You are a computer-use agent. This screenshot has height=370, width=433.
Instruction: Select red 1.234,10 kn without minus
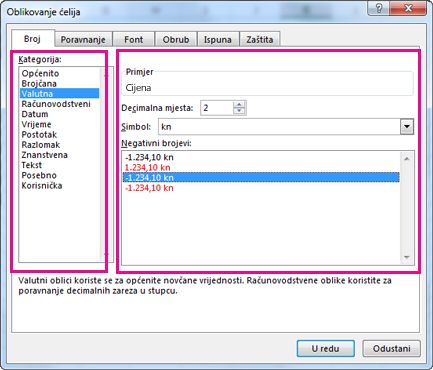click(261, 167)
